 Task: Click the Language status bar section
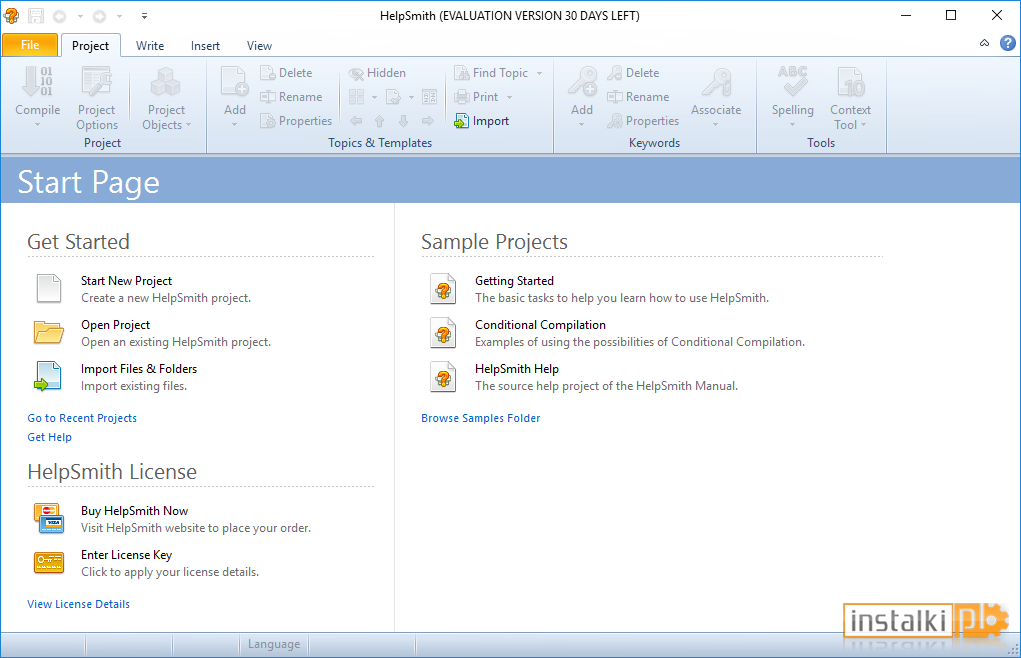click(273, 644)
